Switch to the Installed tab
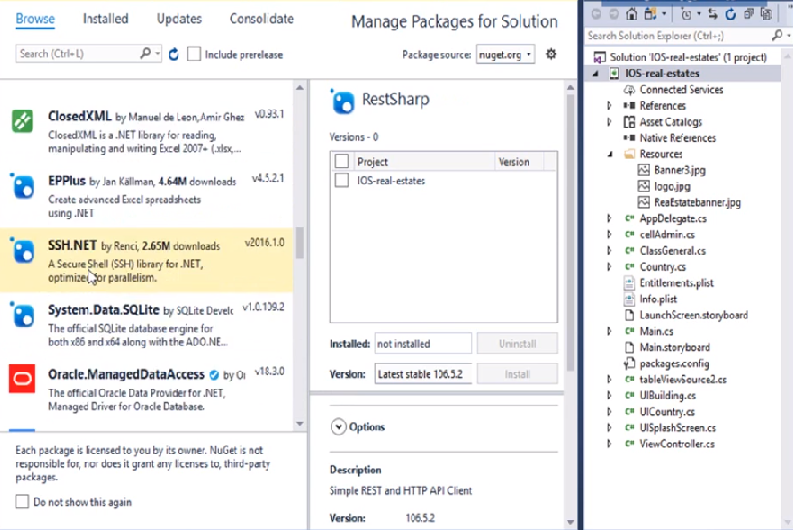793x530 pixels. 106,19
